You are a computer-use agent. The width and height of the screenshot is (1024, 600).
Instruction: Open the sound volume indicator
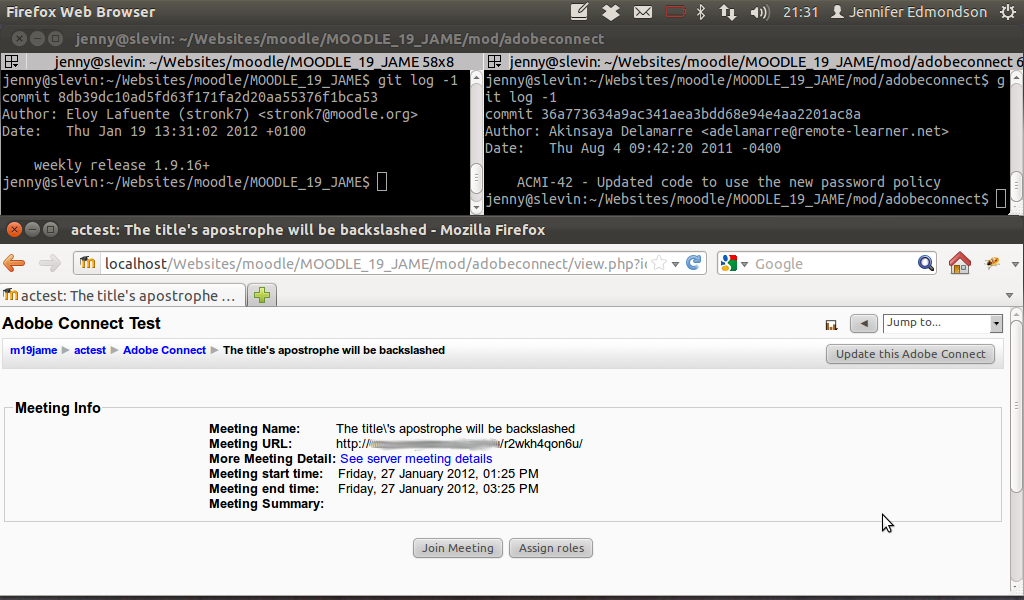[760, 12]
